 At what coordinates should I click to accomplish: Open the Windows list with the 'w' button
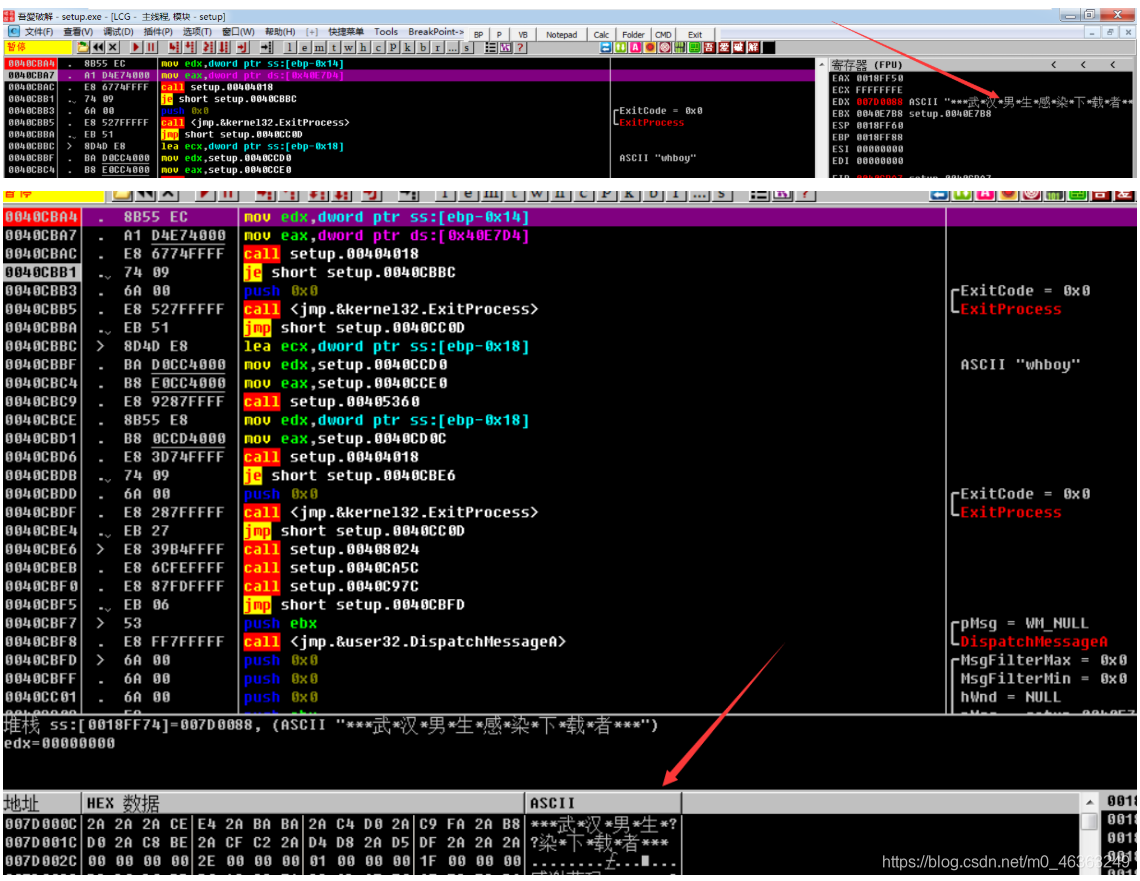[x=348, y=47]
